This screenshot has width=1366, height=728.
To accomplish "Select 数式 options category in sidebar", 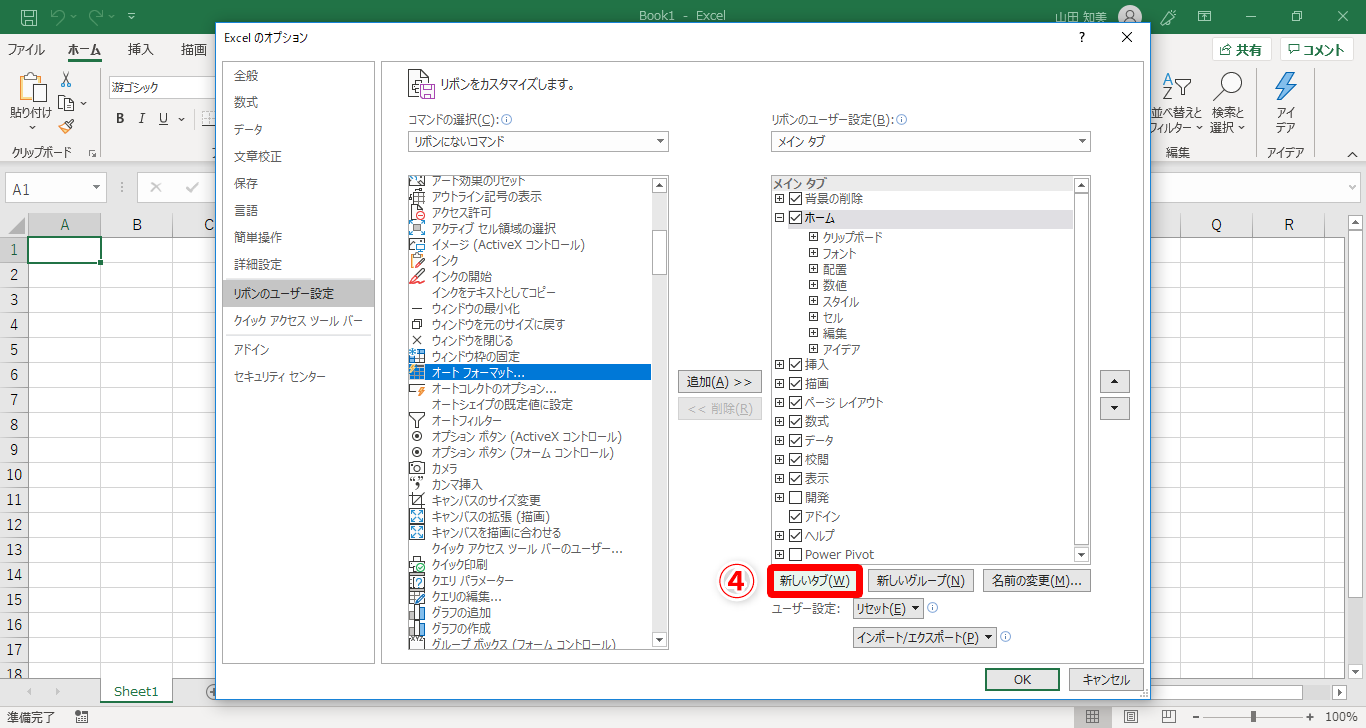I will [298, 102].
